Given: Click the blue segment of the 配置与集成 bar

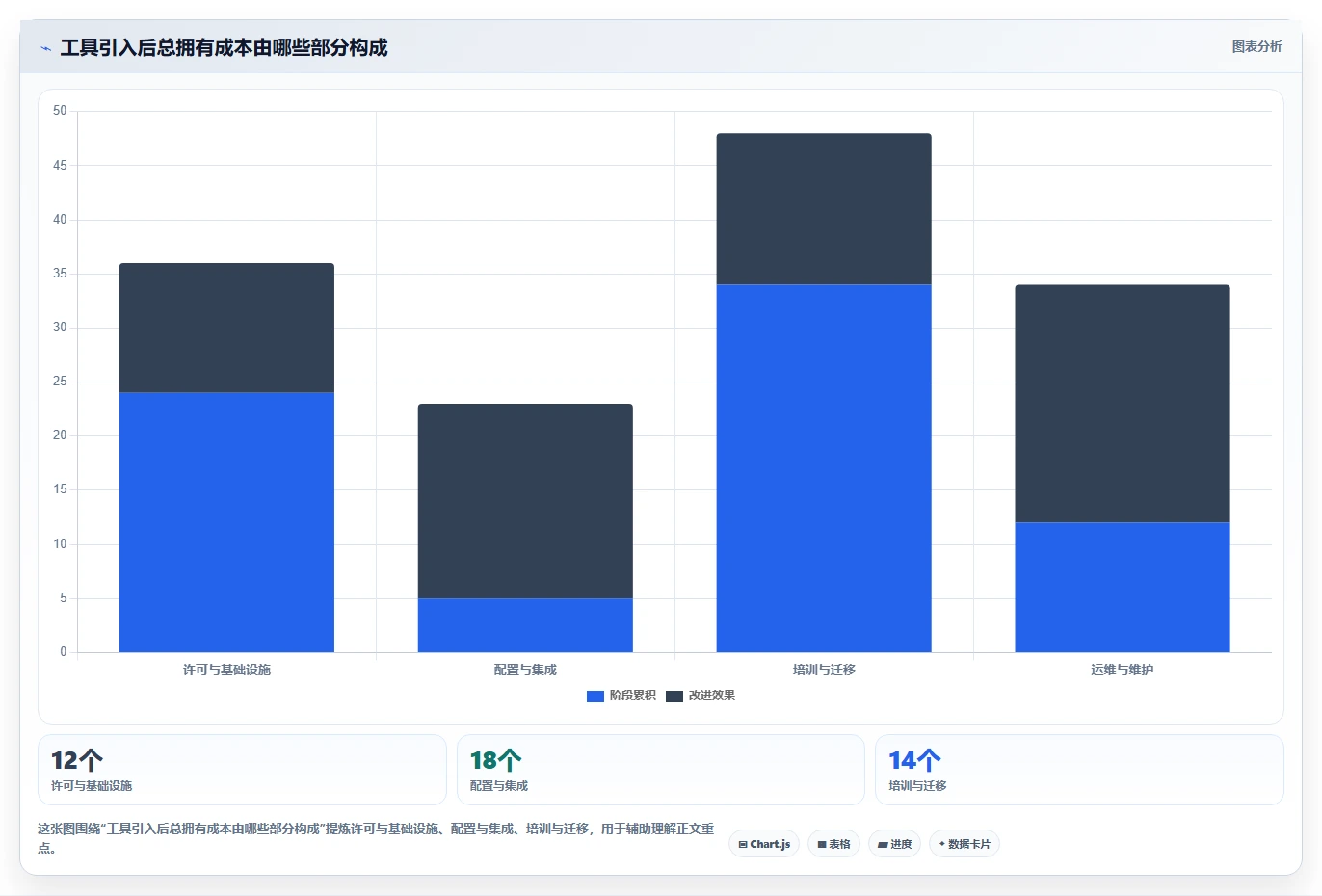Looking at the screenshot, I should (x=525, y=625).
